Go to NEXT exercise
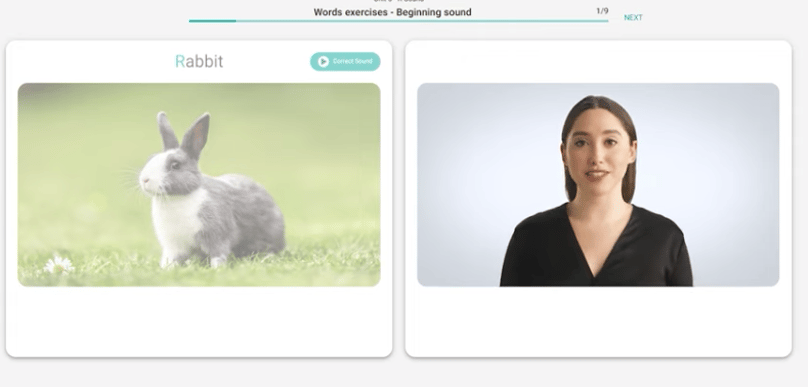 [633, 18]
